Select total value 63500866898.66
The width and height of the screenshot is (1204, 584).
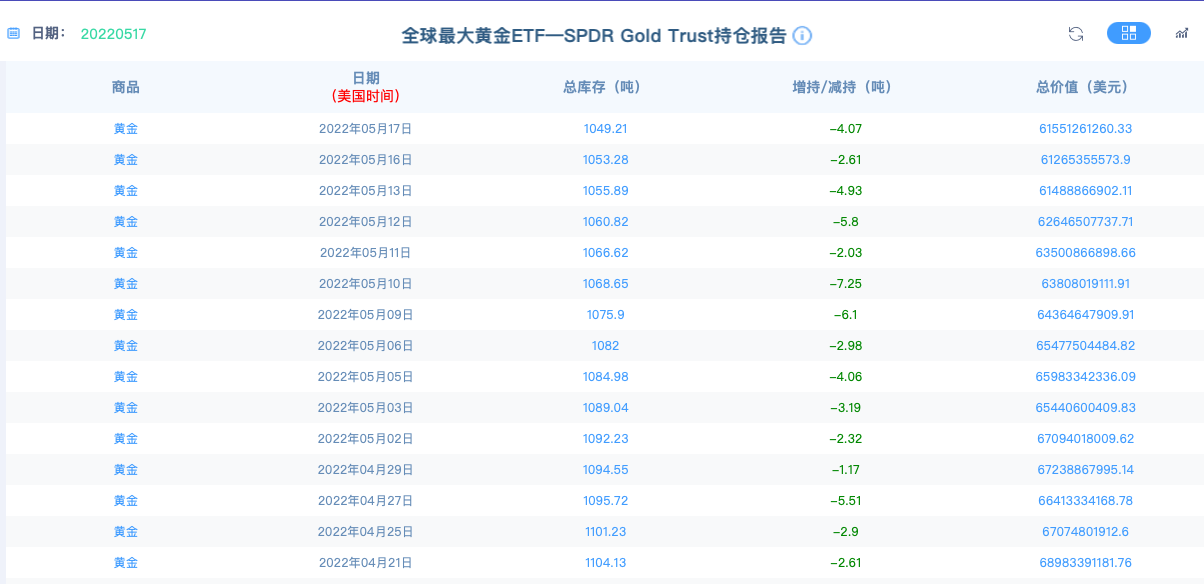click(1085, 253)
